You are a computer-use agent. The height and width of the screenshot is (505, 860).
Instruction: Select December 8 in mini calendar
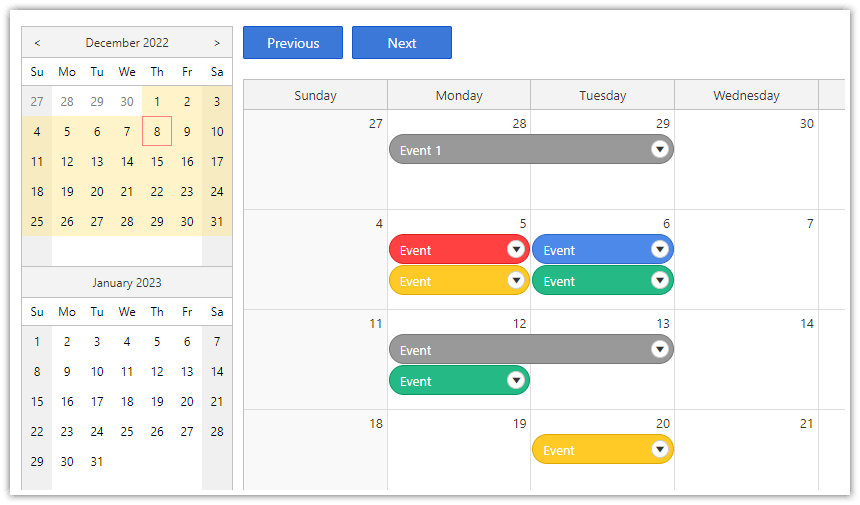pos(157,131)
